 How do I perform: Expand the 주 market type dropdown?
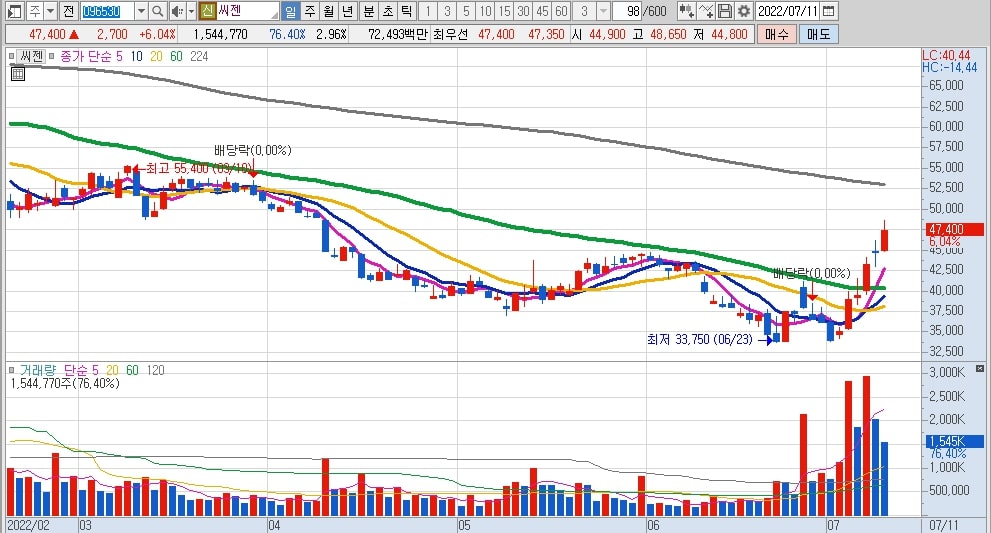pyautogui.click(x=51, y=11)
